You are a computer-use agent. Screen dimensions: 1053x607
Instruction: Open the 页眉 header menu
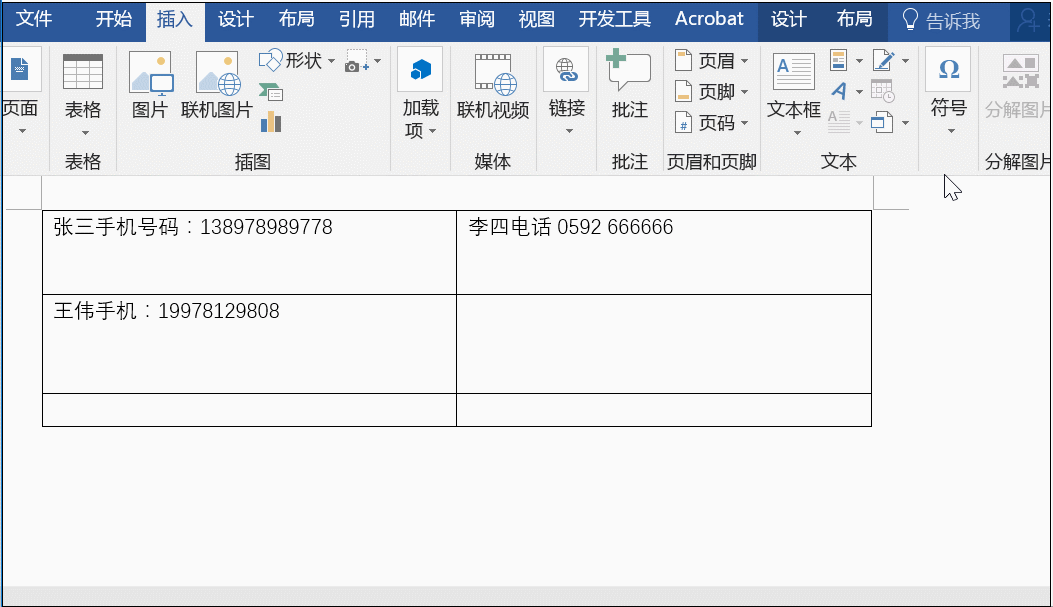tap(711, 60)
